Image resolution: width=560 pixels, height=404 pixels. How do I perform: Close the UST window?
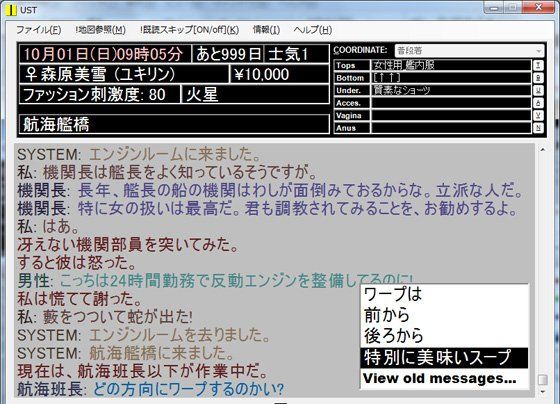539,7
